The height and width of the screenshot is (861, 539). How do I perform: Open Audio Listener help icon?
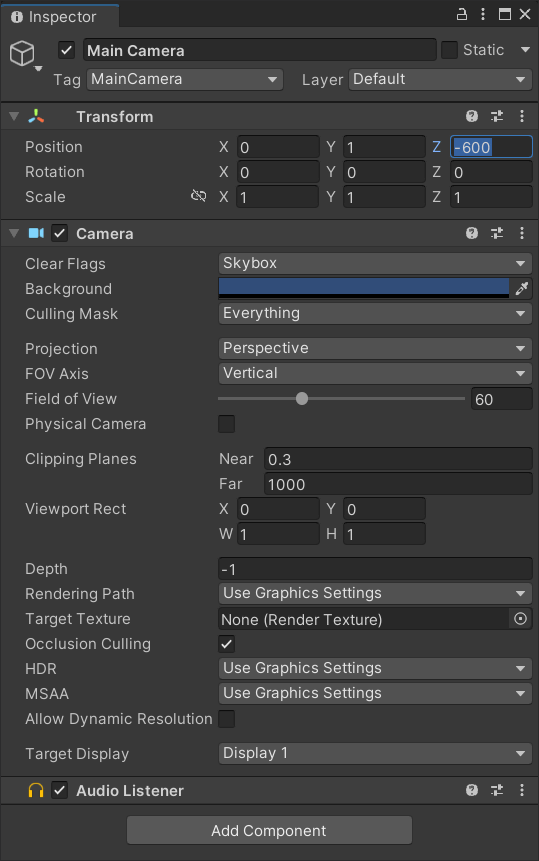pyautogui.click(x=471, y=790)
